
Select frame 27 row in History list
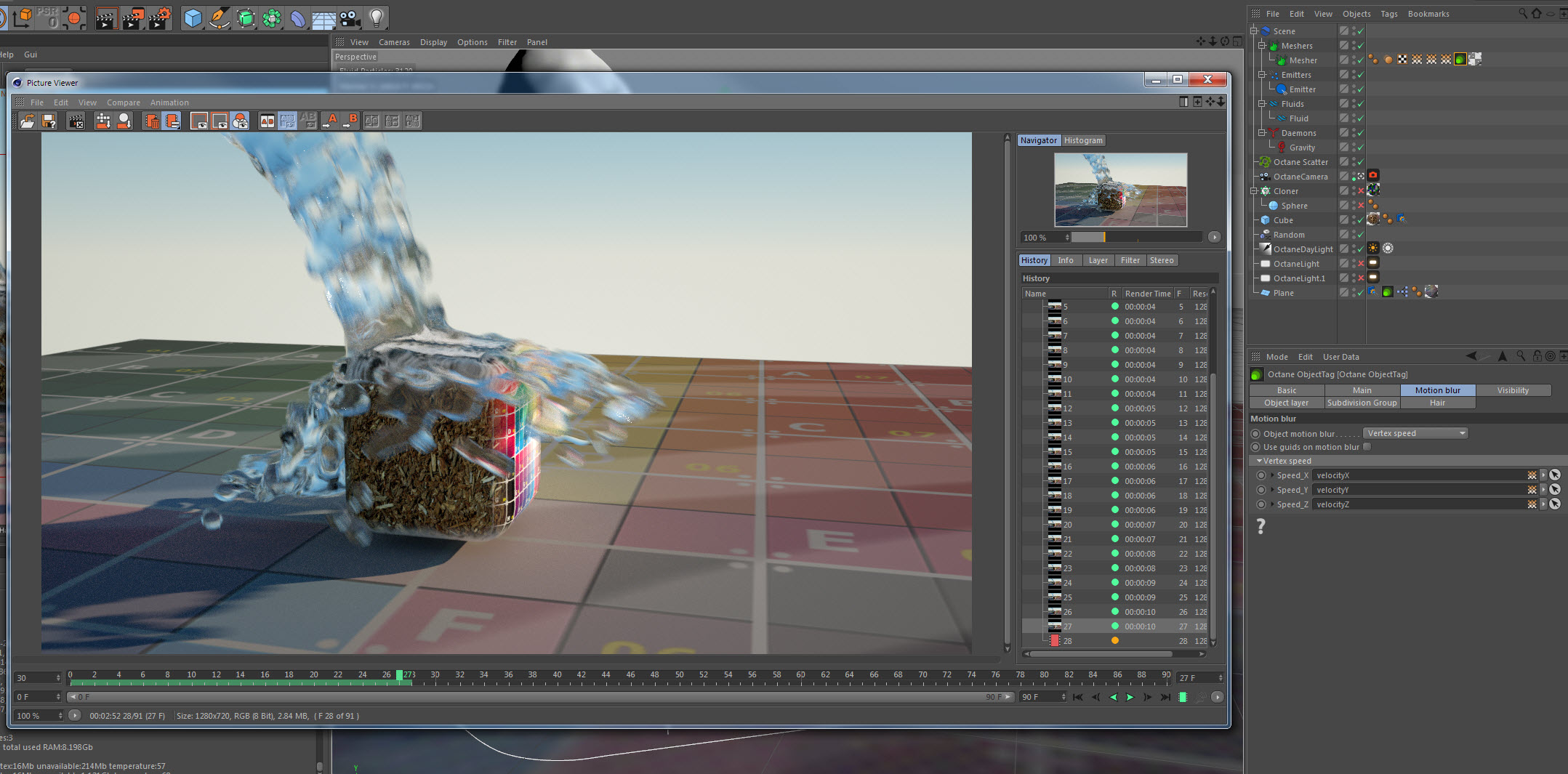tap(1114, 626)
